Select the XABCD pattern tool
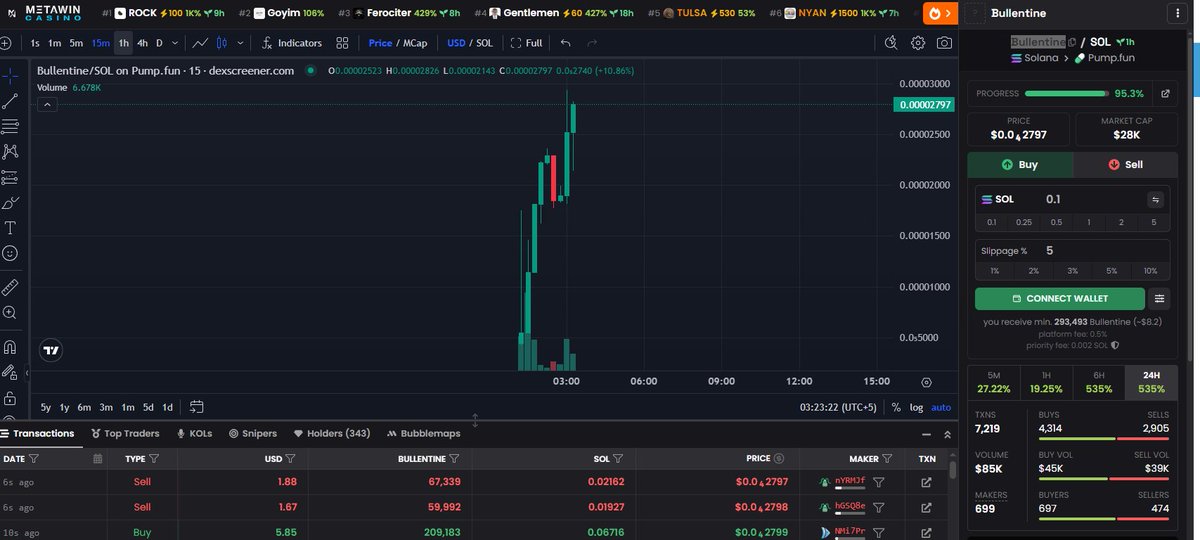1200x540 pixels. (x=10, y=152)
